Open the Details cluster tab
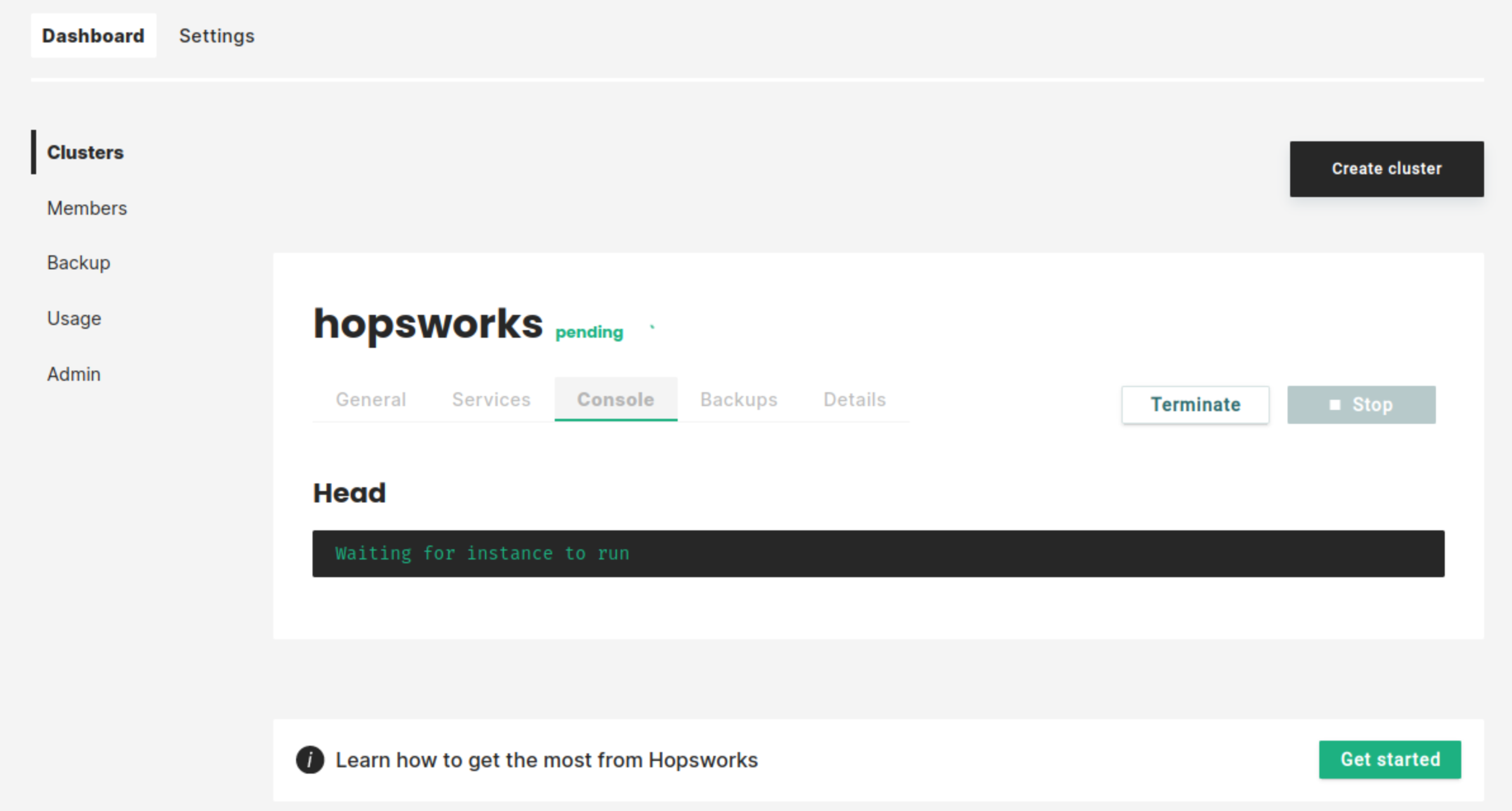 [x=855, y=399]
